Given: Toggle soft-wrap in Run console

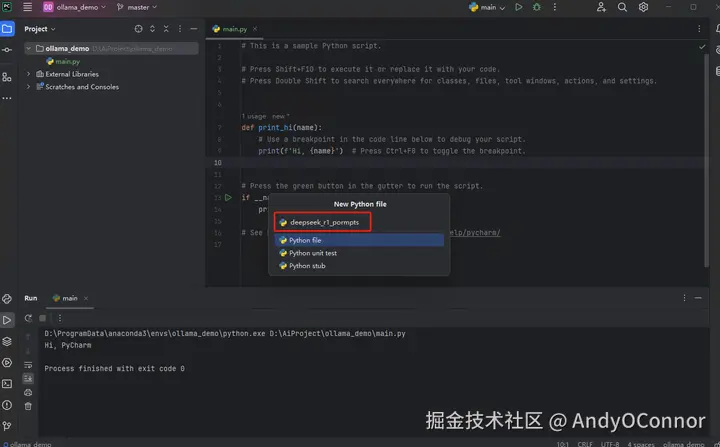Looking at the screenshot, I should pos(28,365).
